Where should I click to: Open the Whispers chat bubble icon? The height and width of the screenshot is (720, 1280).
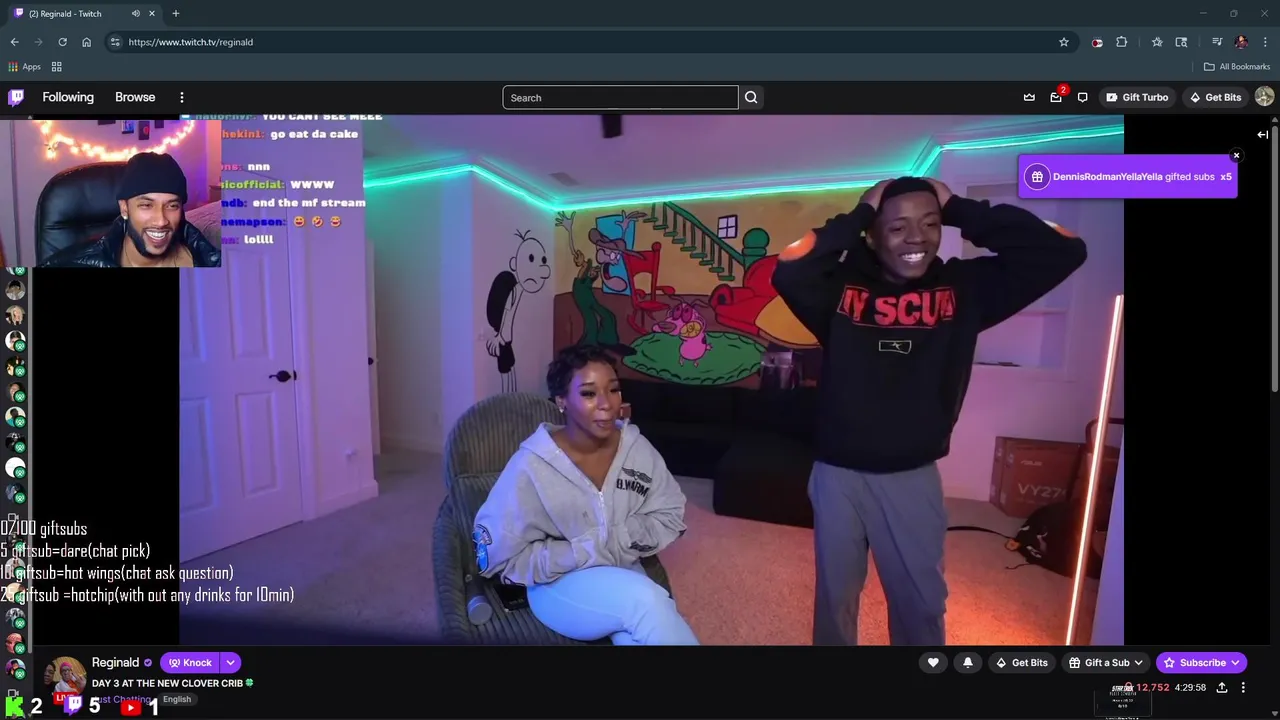tap(1082, 97)
